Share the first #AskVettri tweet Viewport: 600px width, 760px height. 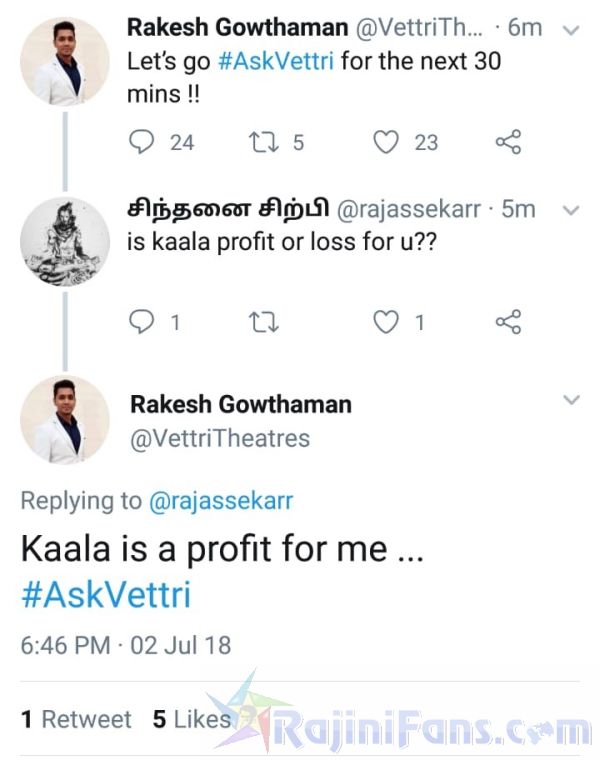click(x=508, y=142)
